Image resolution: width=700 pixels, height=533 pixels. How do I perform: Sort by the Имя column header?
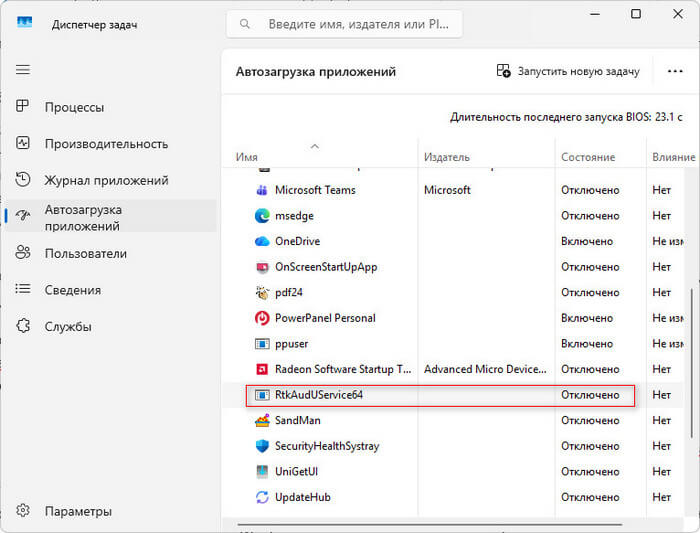247,157
